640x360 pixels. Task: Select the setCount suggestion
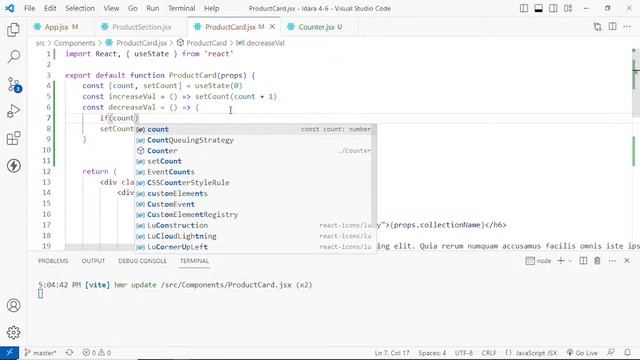click(253, 161)
